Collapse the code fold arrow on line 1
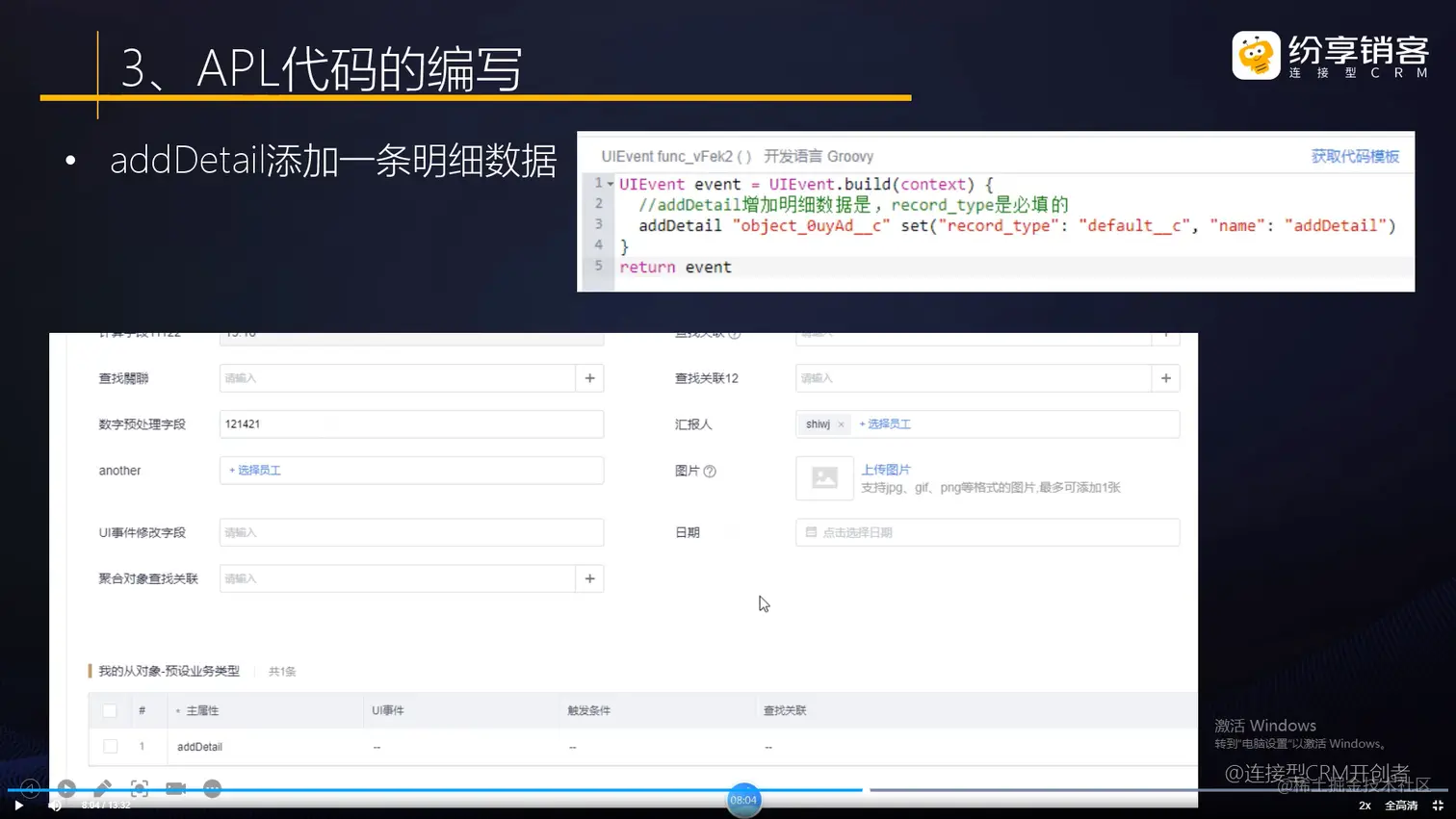This screenshot has height=819, width=1456. click(611, 184)
